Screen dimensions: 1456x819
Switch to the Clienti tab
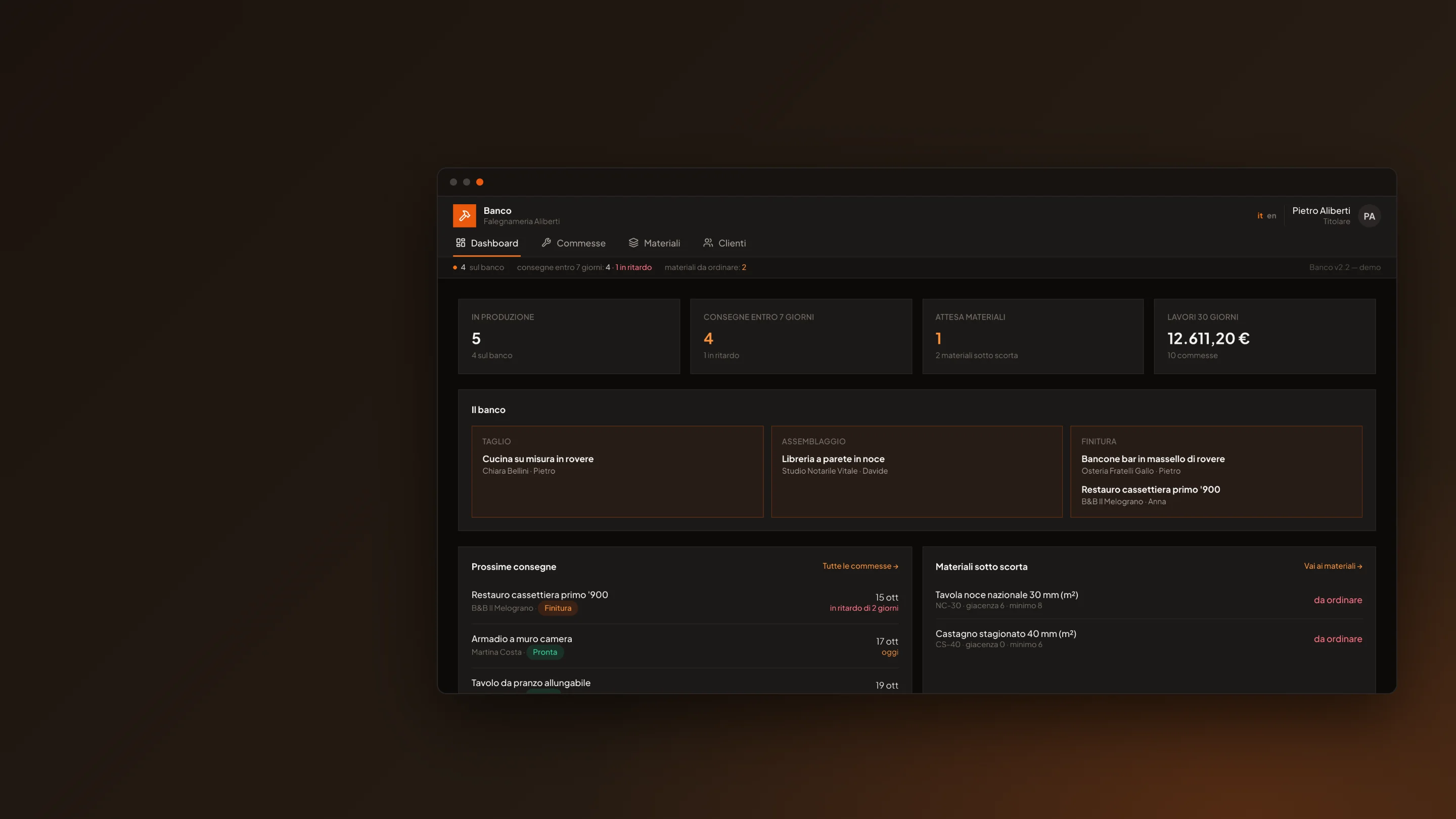(x=724, y=243)
